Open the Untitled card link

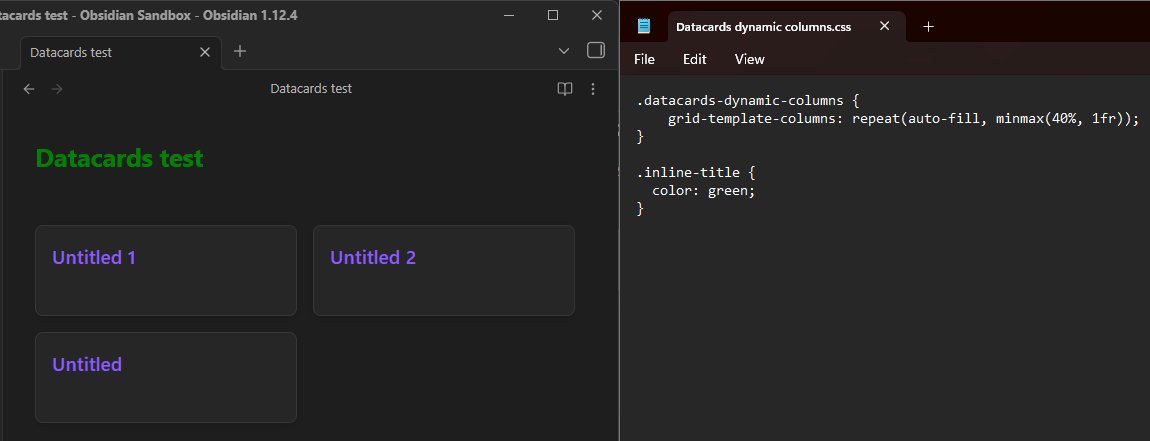point(87,365)
